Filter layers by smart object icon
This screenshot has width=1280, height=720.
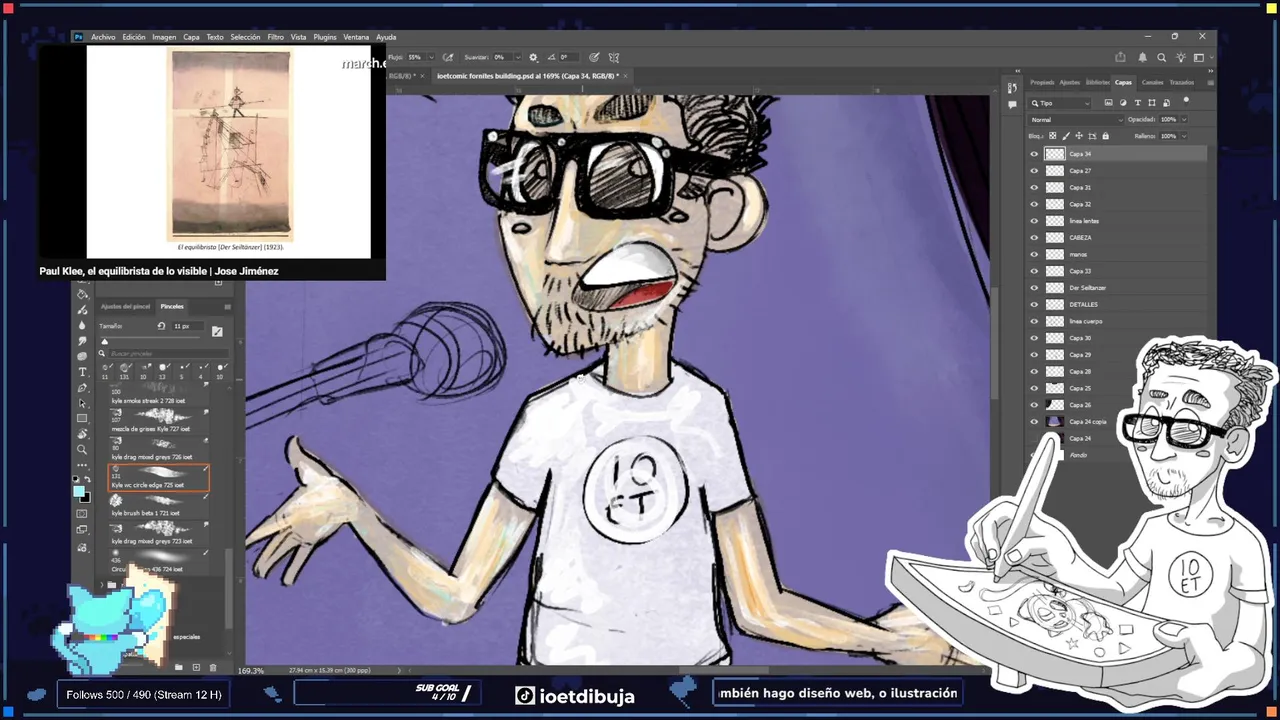point(1166,103)
